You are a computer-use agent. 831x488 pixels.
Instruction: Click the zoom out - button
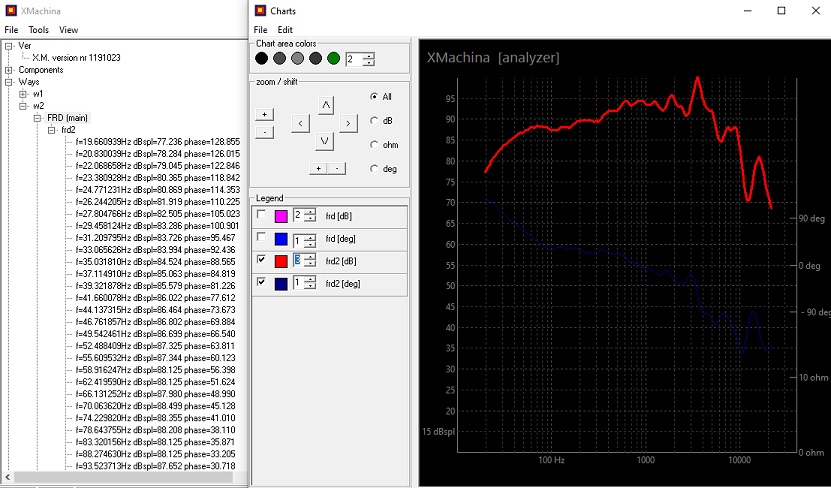coord(264,132)
